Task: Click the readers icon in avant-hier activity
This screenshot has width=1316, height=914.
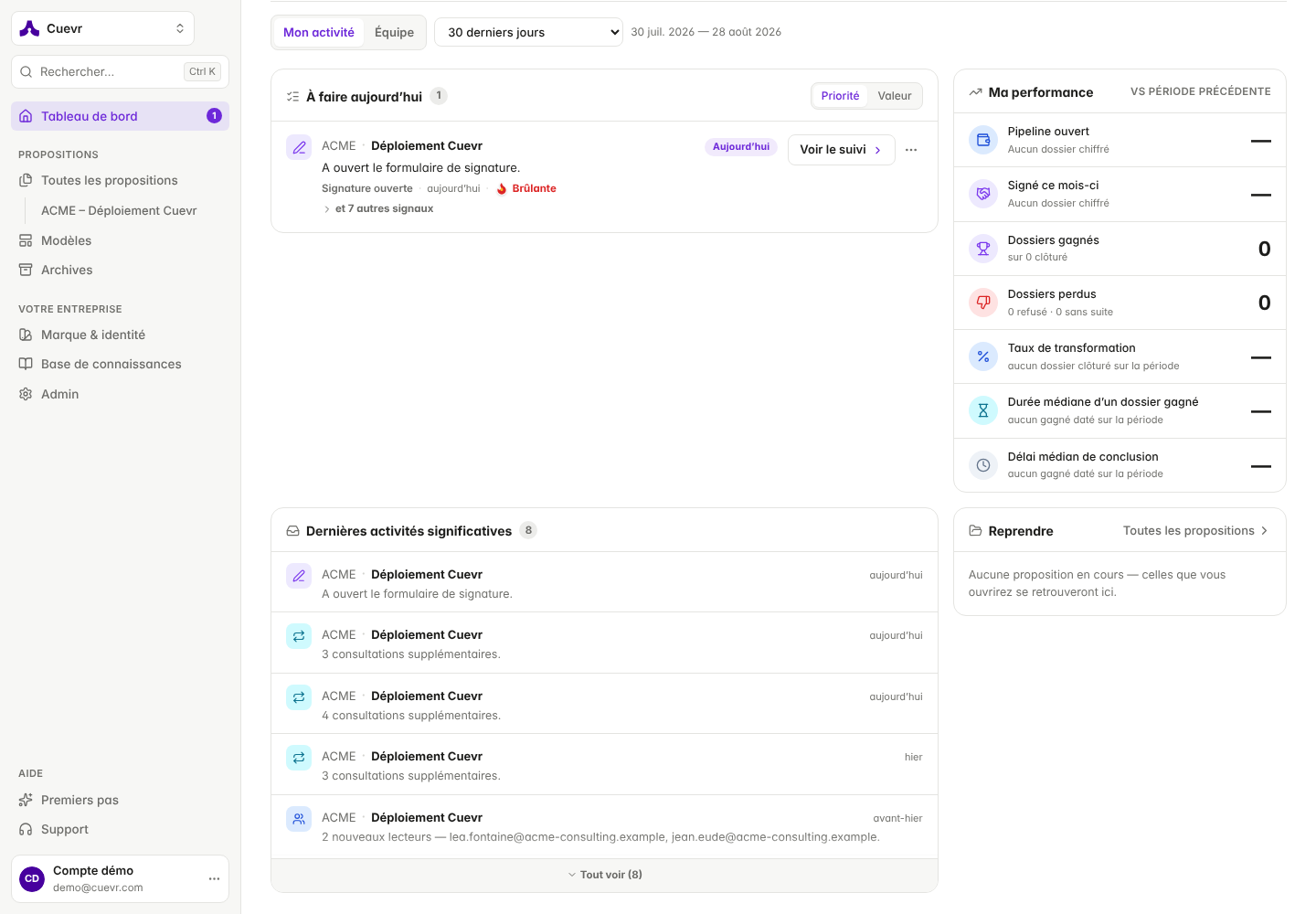Action: tap(299, 819)
